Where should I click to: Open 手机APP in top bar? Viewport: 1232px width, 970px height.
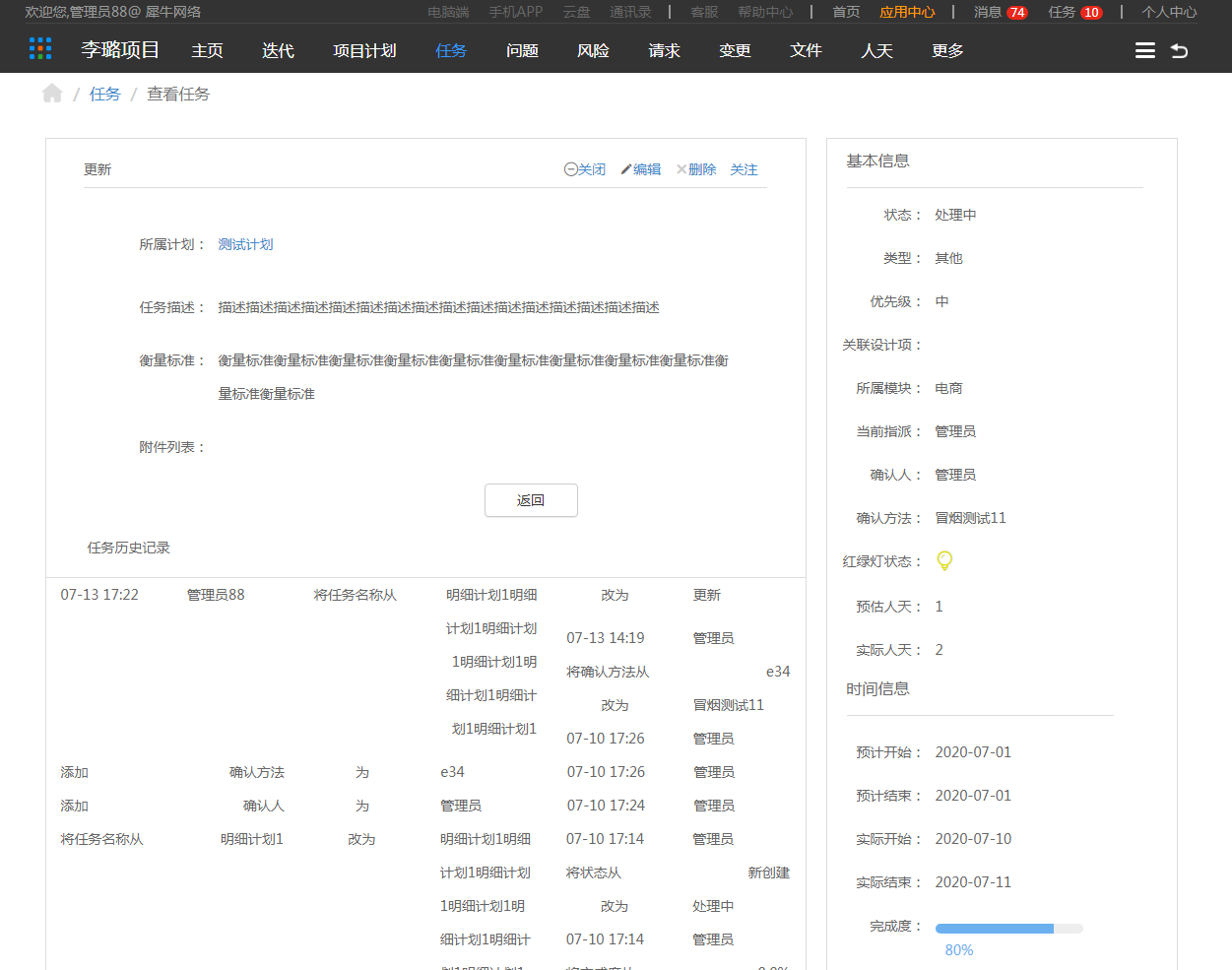(516, 12)
